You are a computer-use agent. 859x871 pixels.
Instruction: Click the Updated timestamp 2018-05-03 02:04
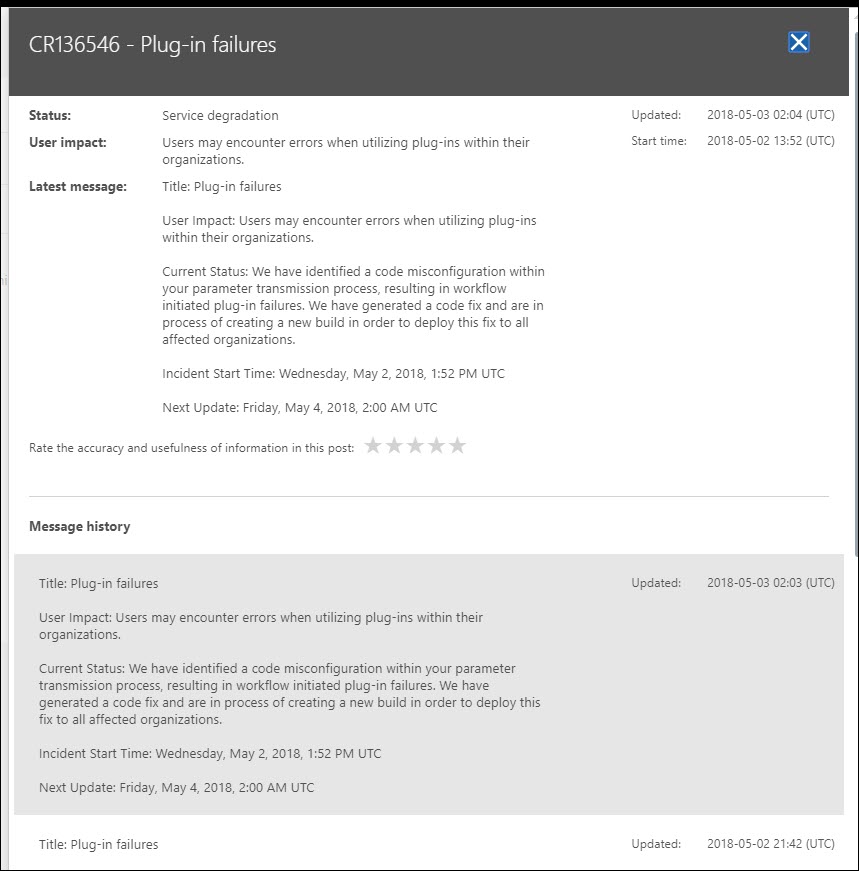pyautogui.click(x=770, y=115)
